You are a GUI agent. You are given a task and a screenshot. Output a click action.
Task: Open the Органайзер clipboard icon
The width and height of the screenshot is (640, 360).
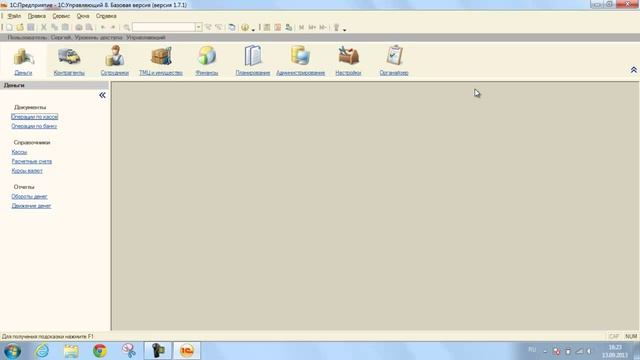pyautogui.click(x=394, y=56)
